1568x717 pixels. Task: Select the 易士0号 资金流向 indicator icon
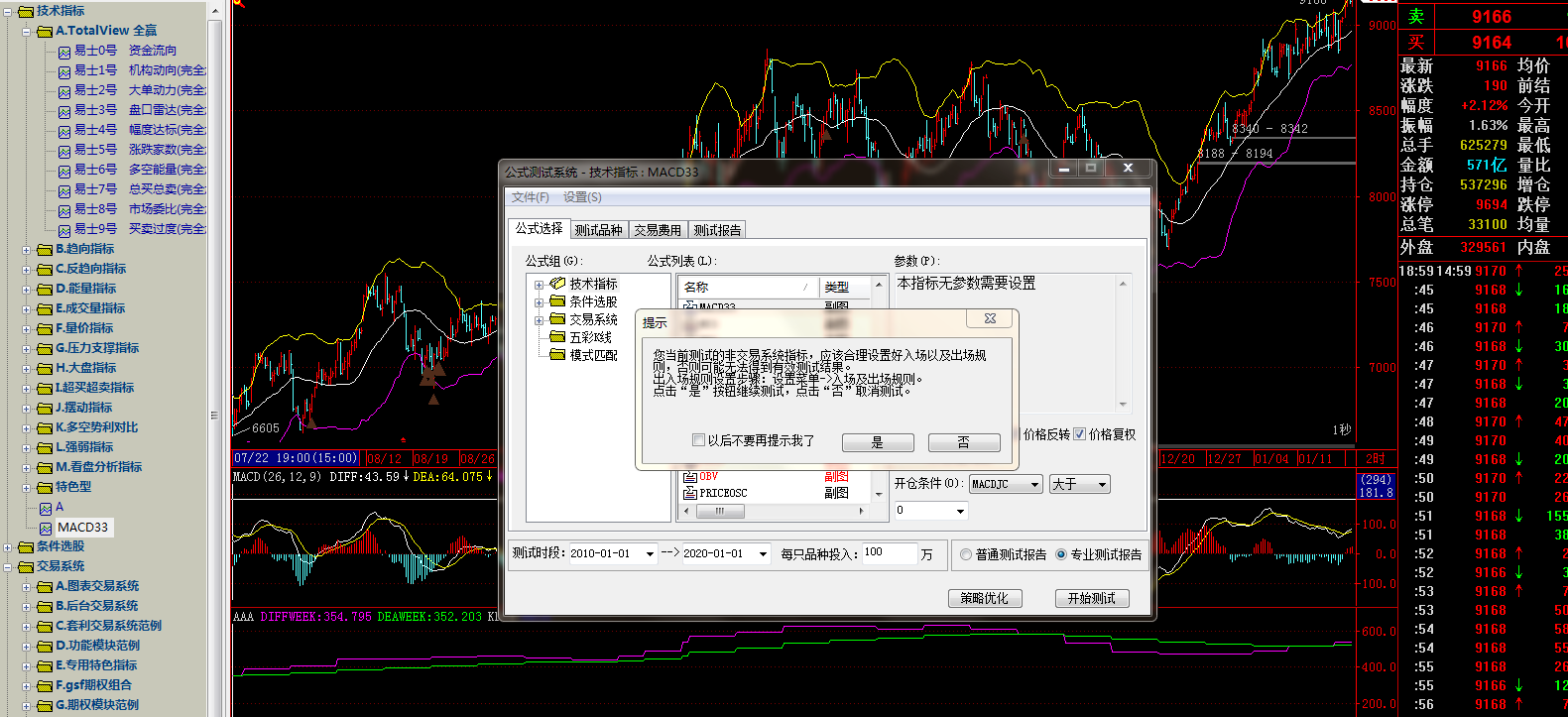pyautogui.click(x=64, y=52)
